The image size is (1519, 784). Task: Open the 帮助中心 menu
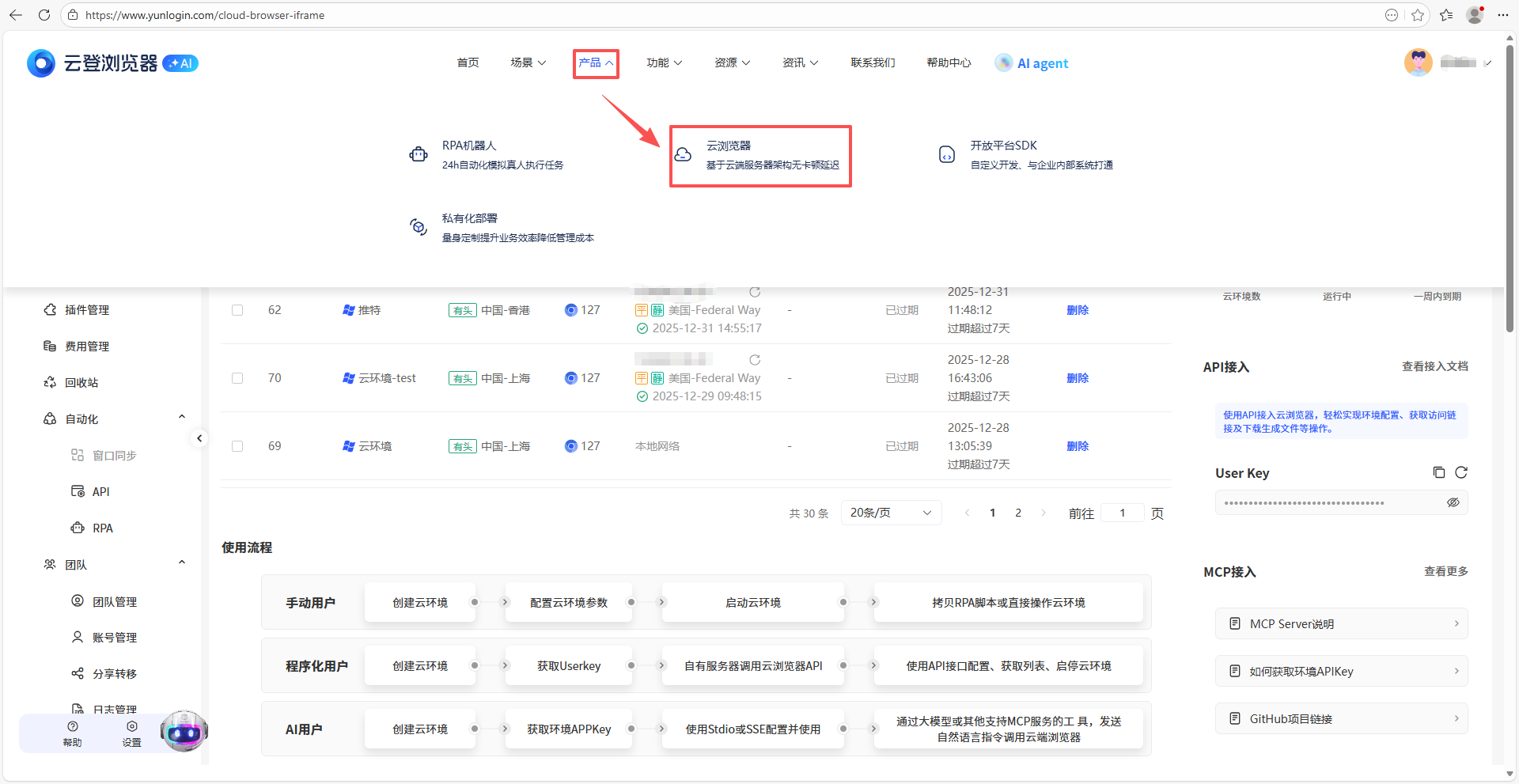948,62
